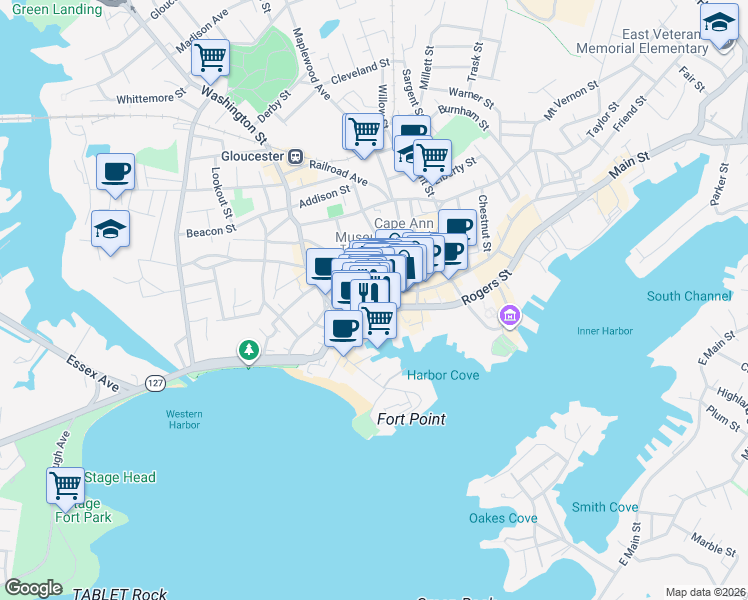Open the Google logo link
The height and width of the screenshot is (600, 748).
click(34, 588)
